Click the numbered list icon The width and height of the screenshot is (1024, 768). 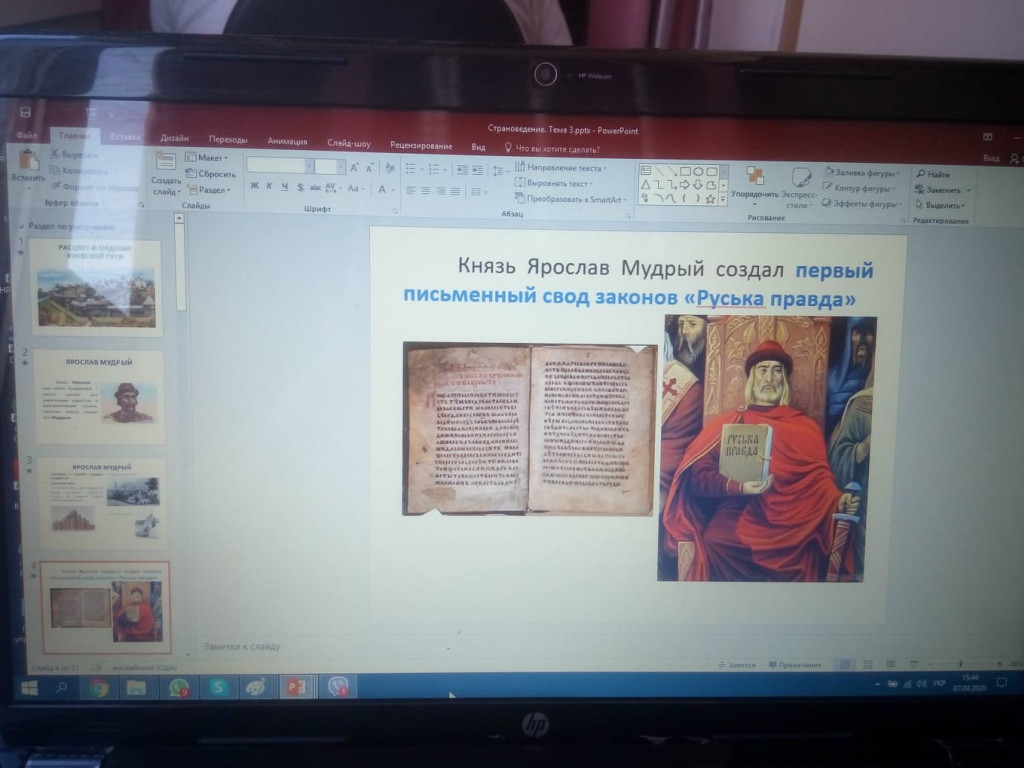pyautogui.click(x=436, y=170)
